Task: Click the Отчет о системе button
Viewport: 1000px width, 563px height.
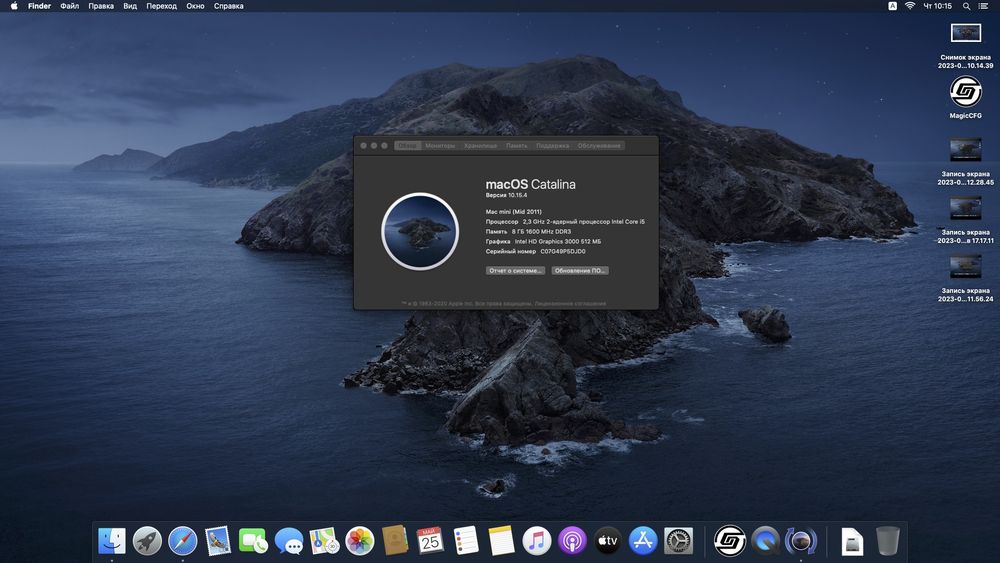Action: point(515,271)
